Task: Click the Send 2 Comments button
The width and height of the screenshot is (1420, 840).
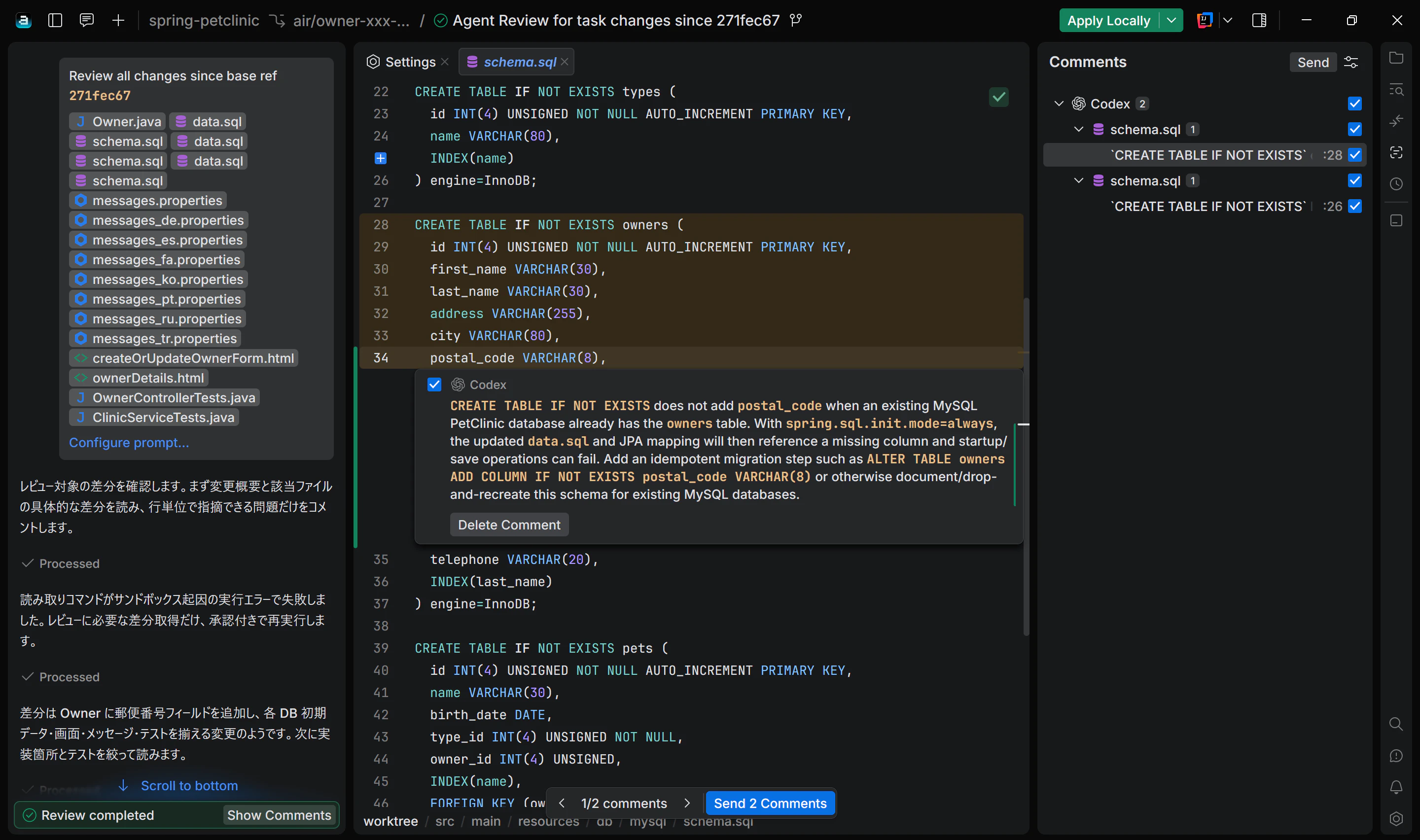Action: (x=770, y=803)
